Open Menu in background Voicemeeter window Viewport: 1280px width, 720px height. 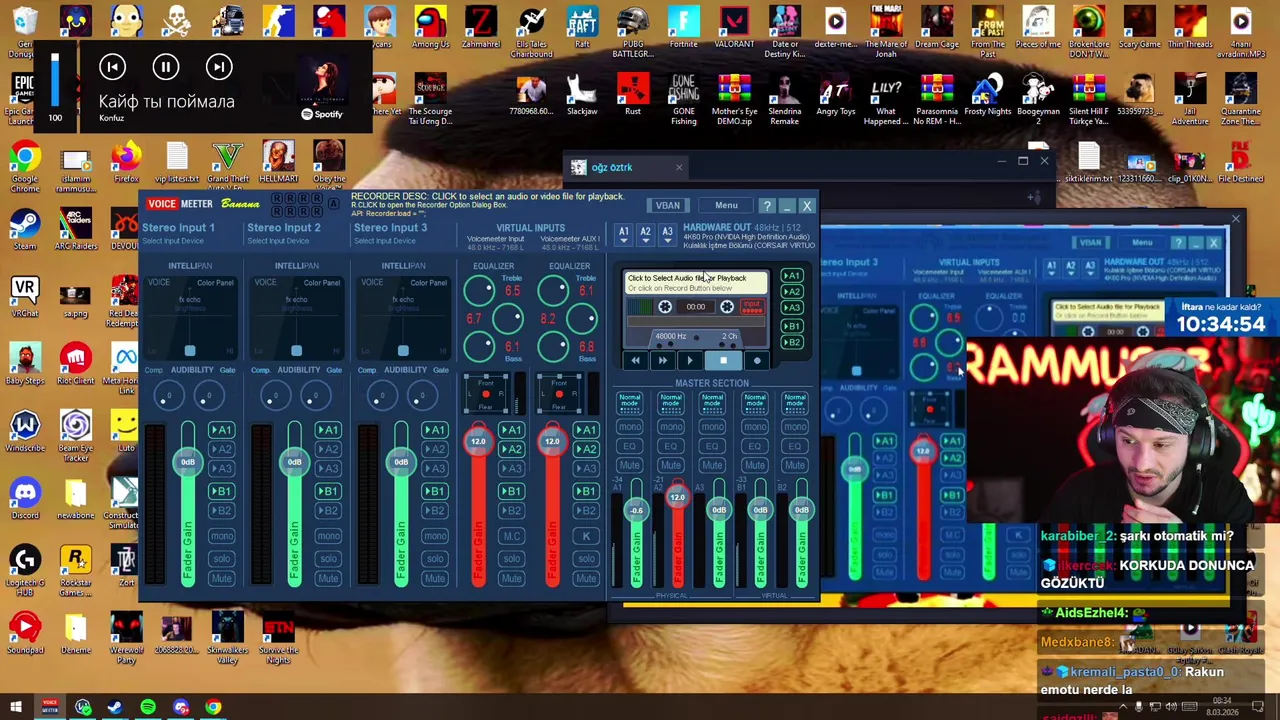[x=1141, y=243]
